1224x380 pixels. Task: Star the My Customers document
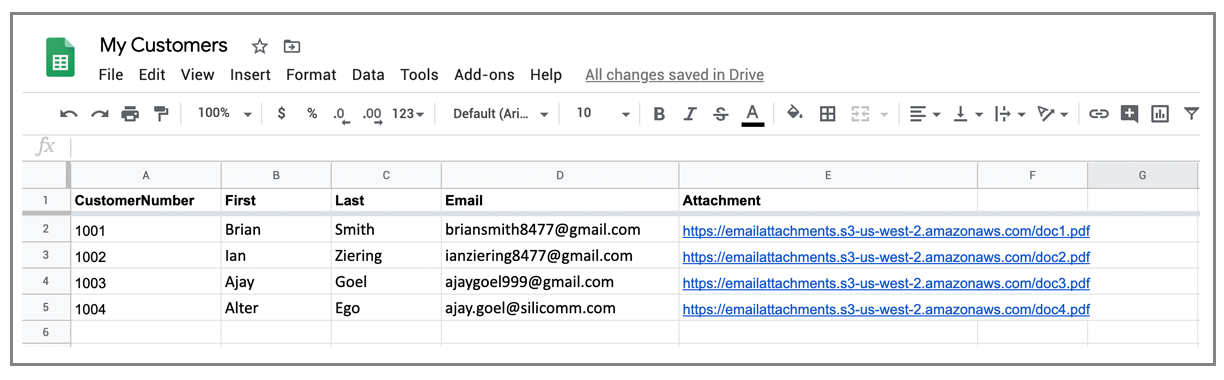tap(260, 46)
